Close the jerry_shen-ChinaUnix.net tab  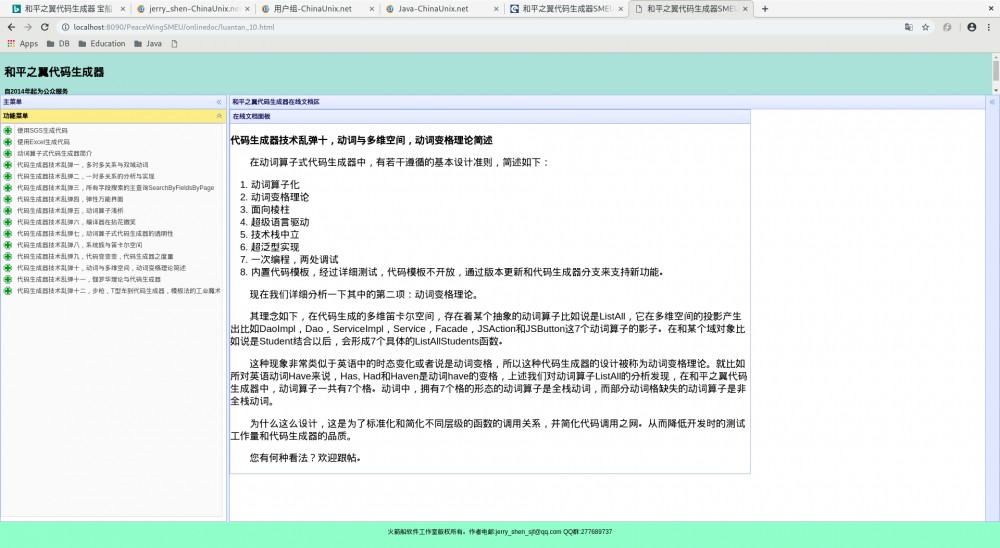(x=247, y=9)
